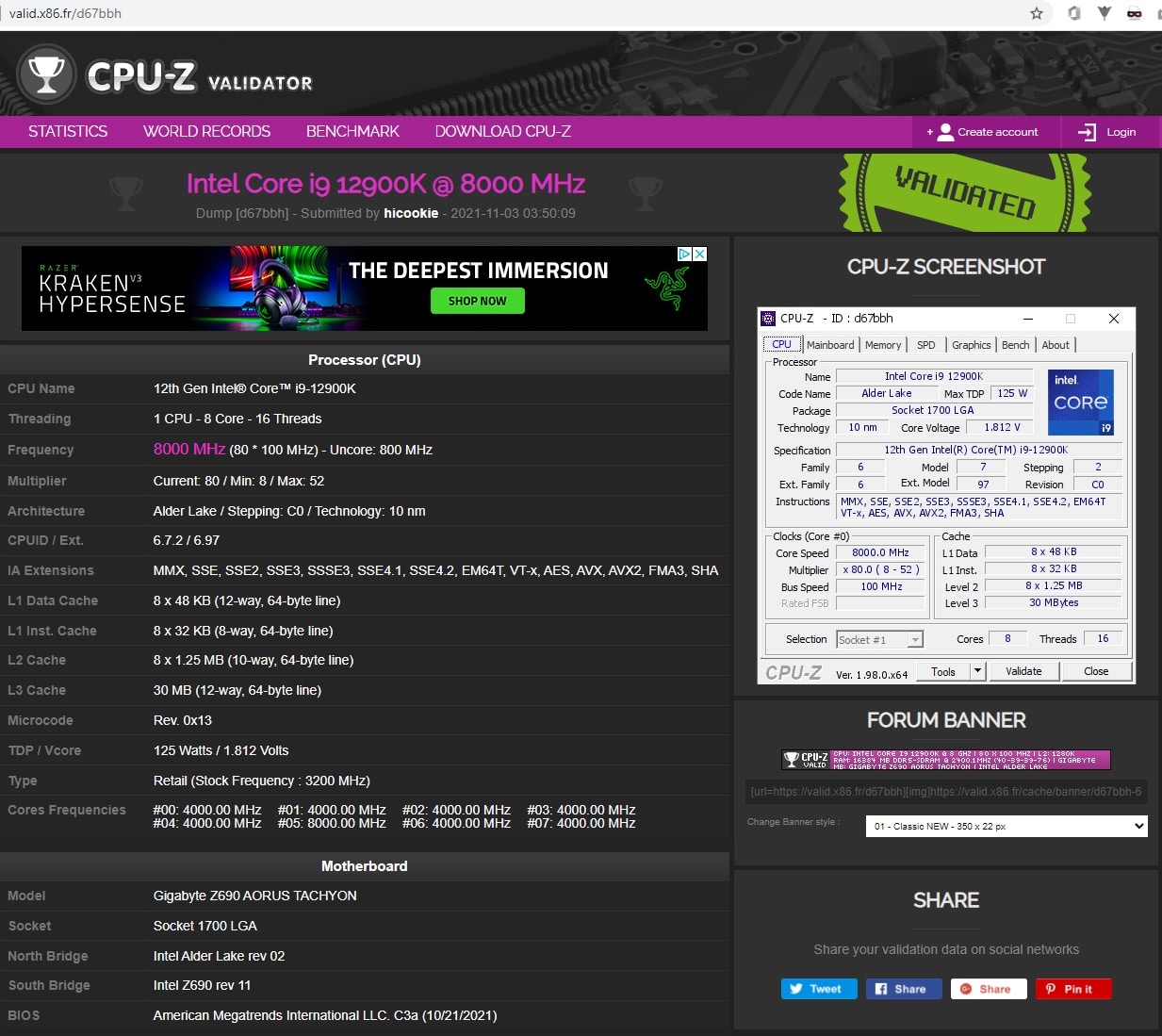Viewport: 1162px width, 1036px height.
Task: Click the 8000 MHz frequency value
Action: (x=189, y=450)
